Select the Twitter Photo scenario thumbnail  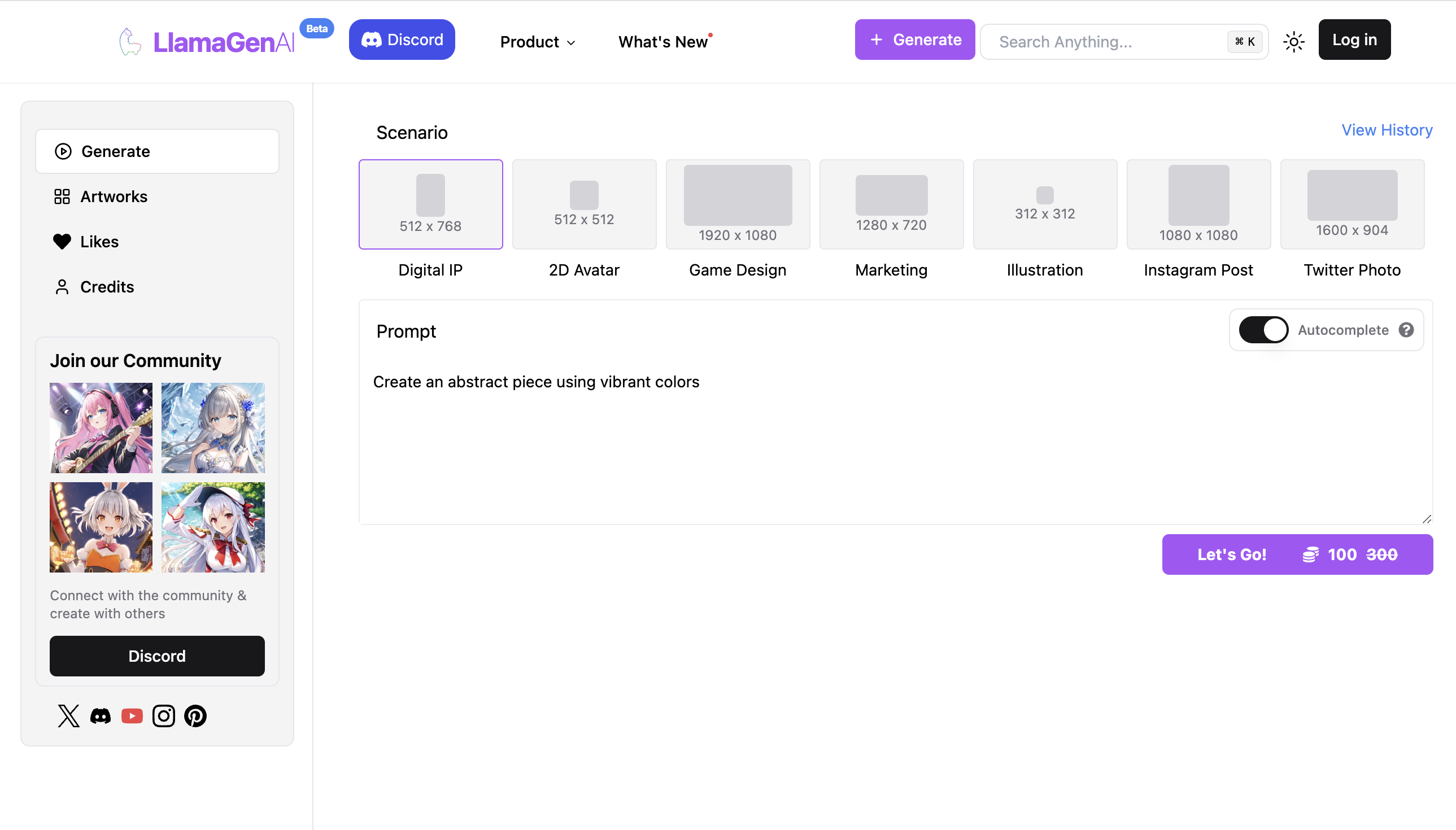(1352, 204)
